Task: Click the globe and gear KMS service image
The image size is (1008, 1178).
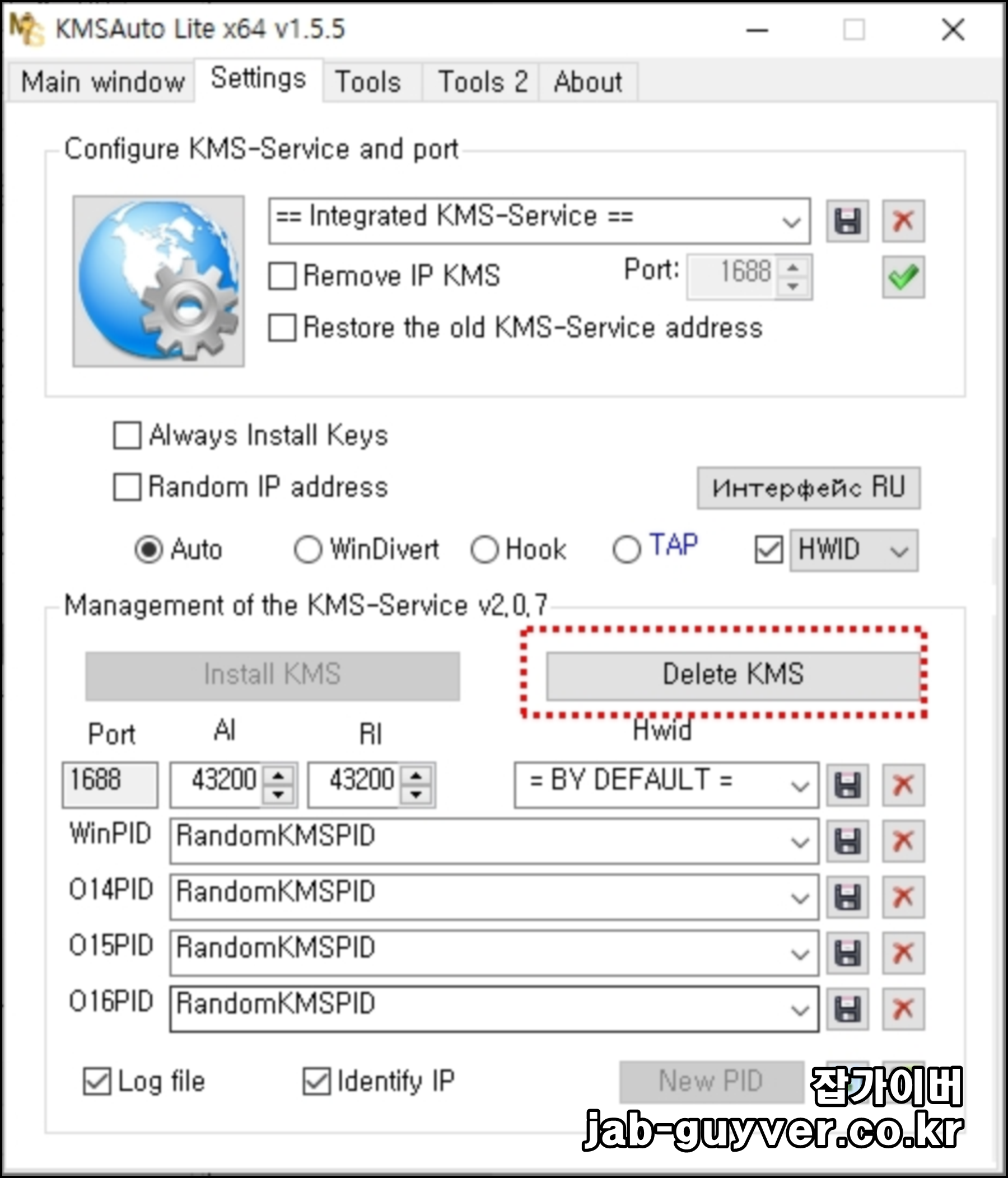Action: click(x=158, y=282)
